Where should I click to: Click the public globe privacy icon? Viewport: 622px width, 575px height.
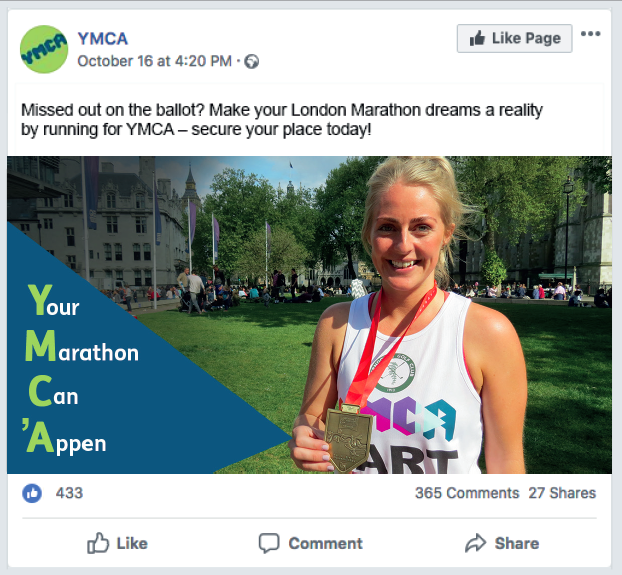click(252, 62)
